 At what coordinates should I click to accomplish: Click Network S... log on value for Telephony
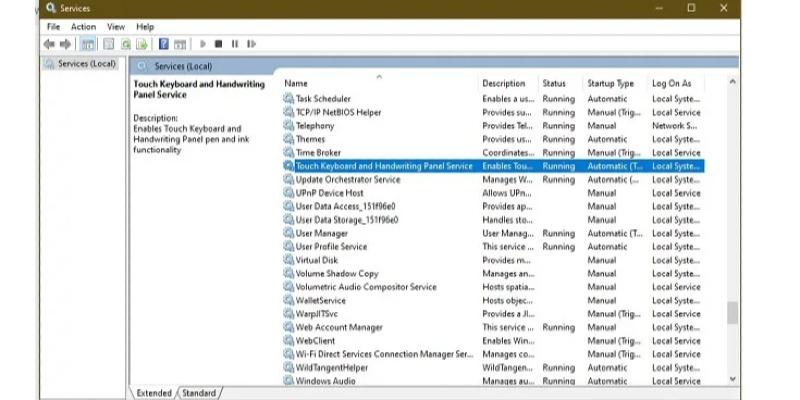[x=674, y=126]
